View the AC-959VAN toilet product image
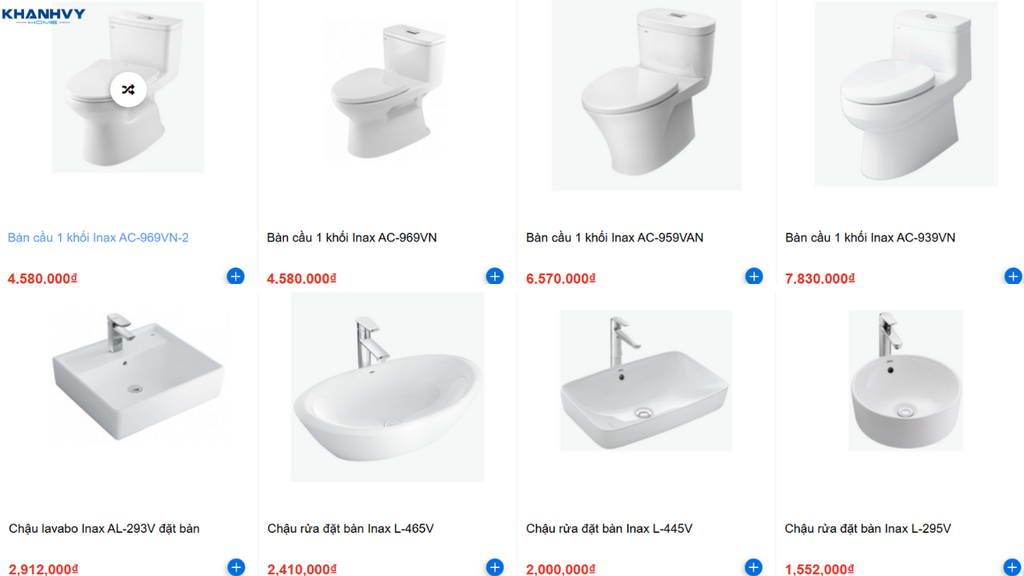Image resolution: width=1024 pixels, height=576 pixels. tap(647, 95)
